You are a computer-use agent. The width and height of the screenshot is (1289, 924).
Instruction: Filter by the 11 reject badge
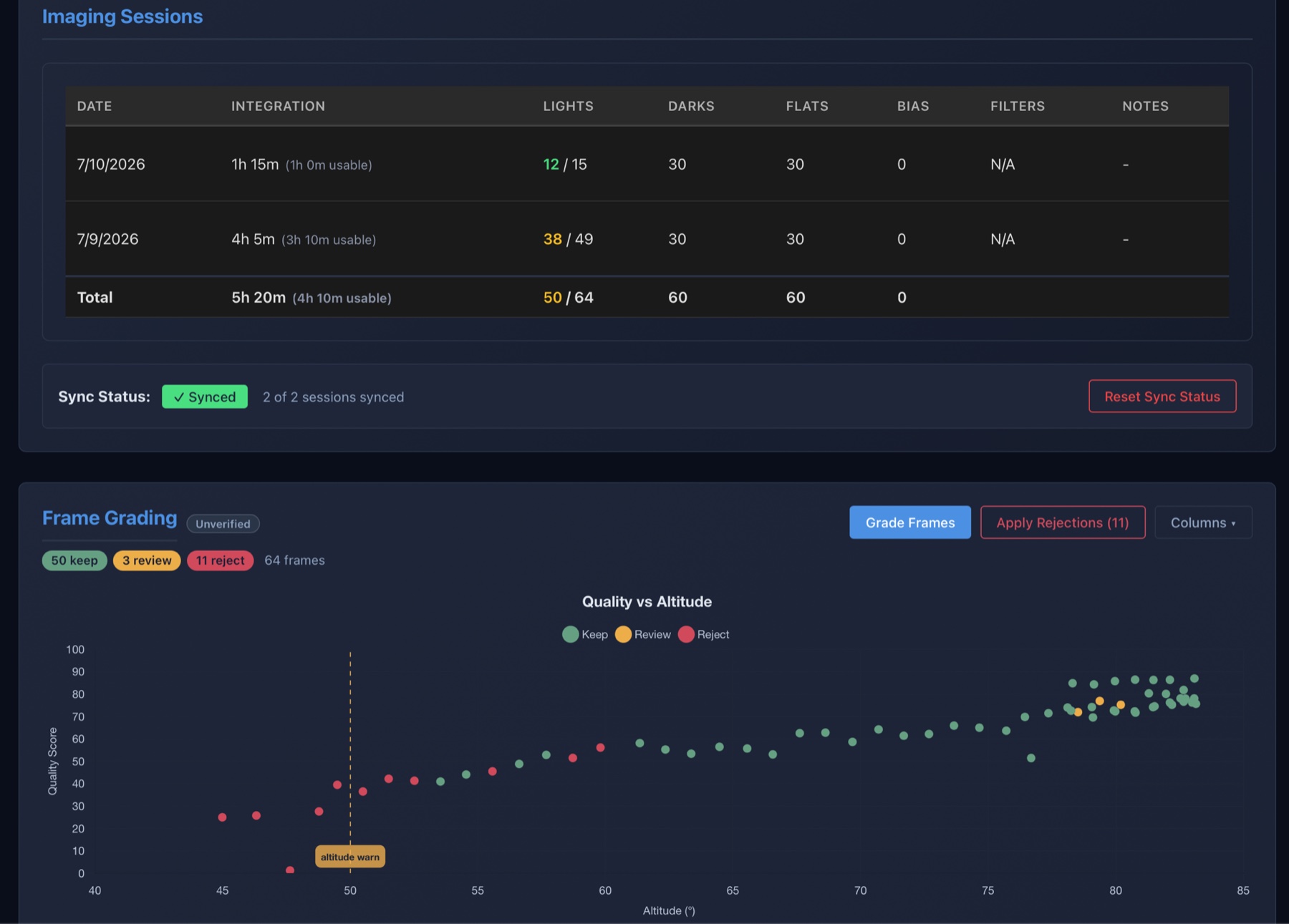pyautogui.click(x=220, y=560)
